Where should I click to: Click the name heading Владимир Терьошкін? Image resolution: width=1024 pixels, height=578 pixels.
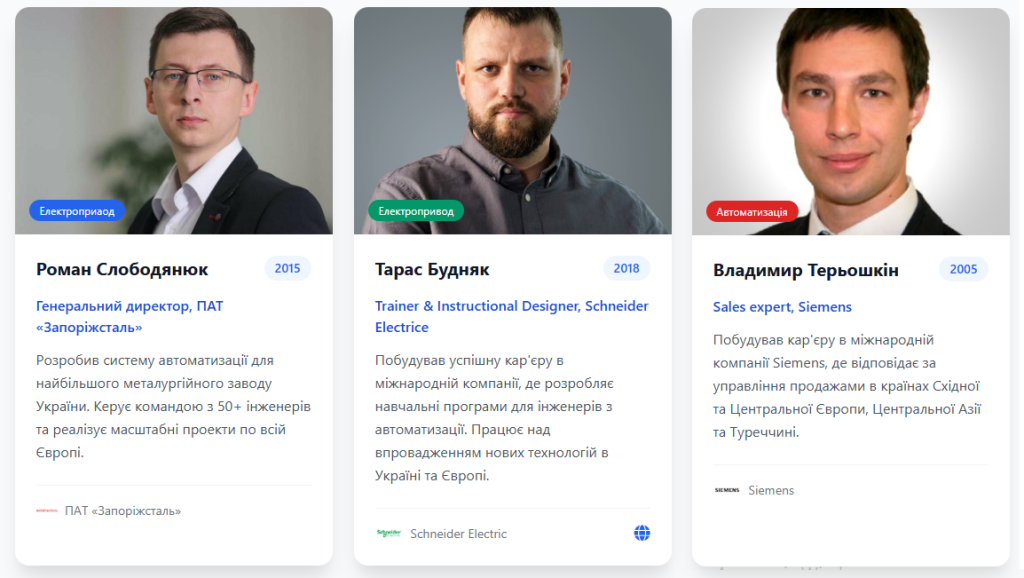click(x=806, y=270)
